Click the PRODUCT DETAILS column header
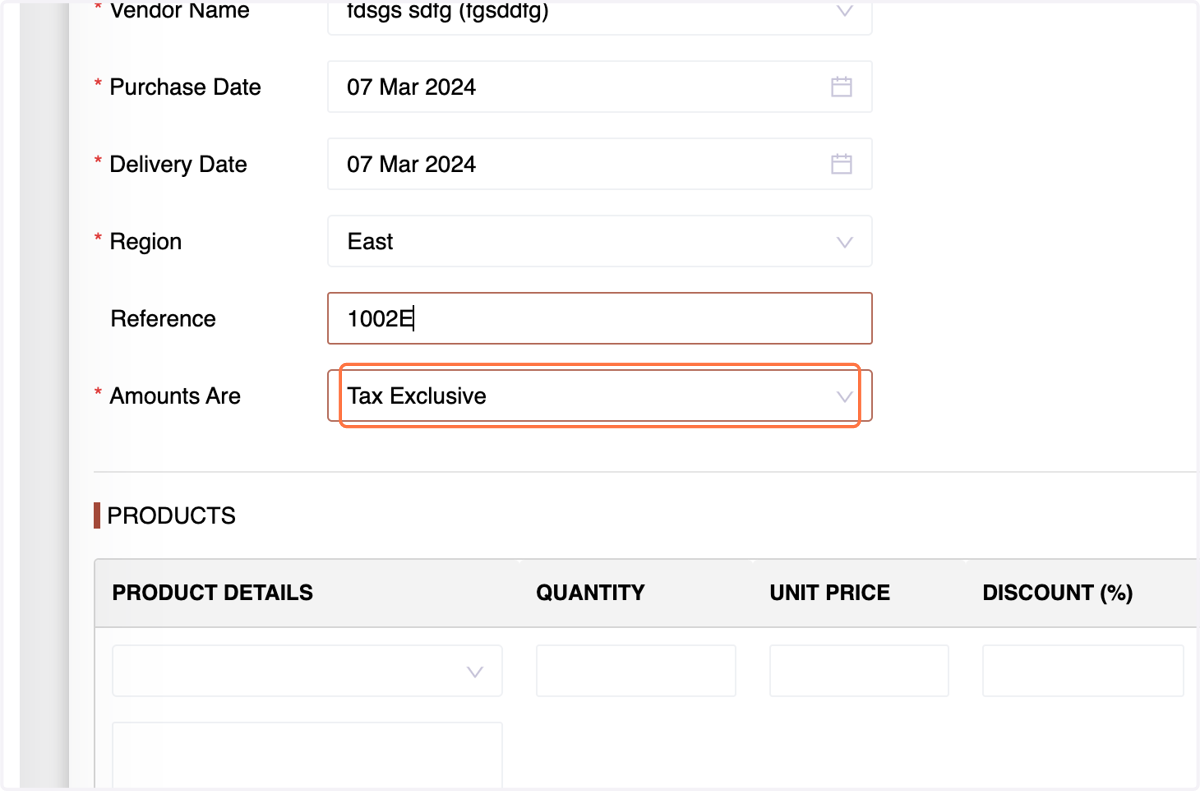 (212, 593)
